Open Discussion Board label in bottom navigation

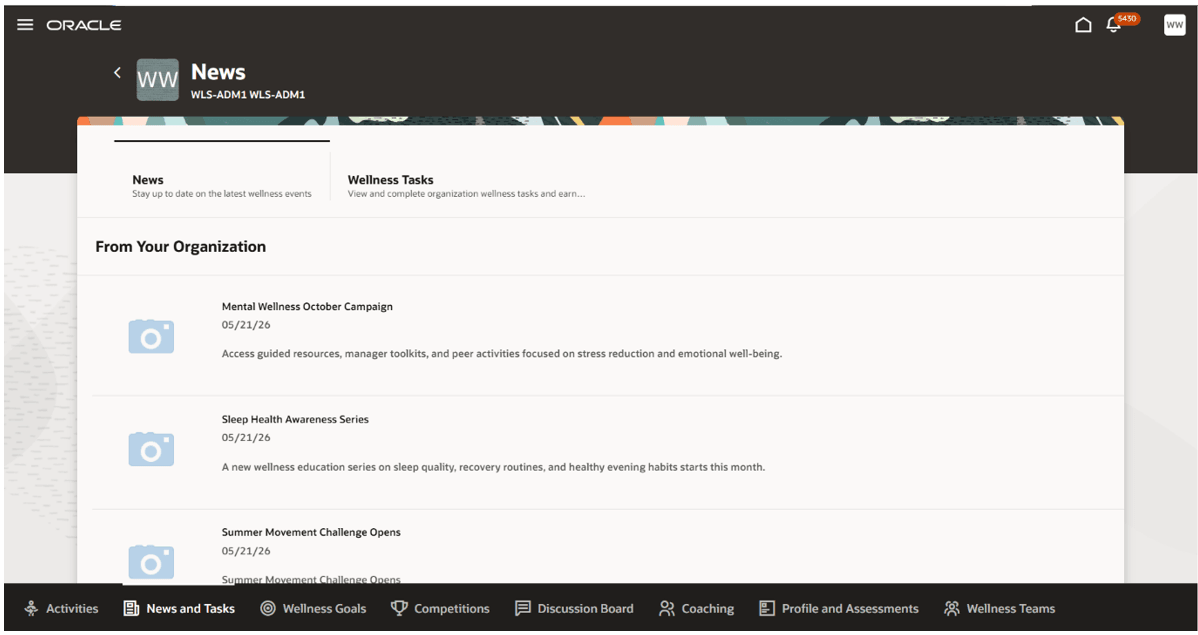coord(585,609)
